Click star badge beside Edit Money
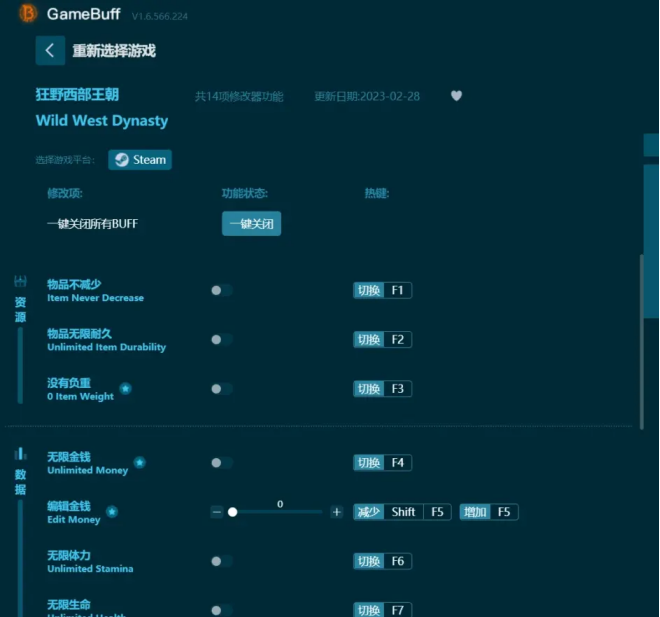 112,511
